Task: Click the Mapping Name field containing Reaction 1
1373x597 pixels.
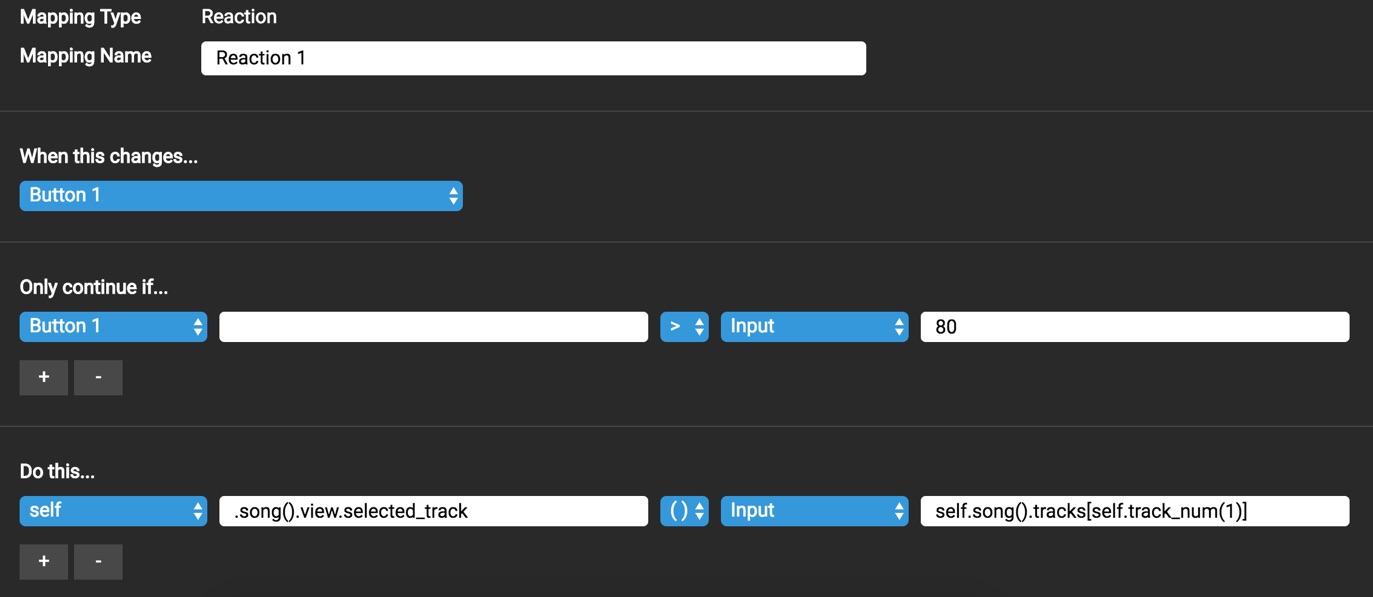Action: 533,58
